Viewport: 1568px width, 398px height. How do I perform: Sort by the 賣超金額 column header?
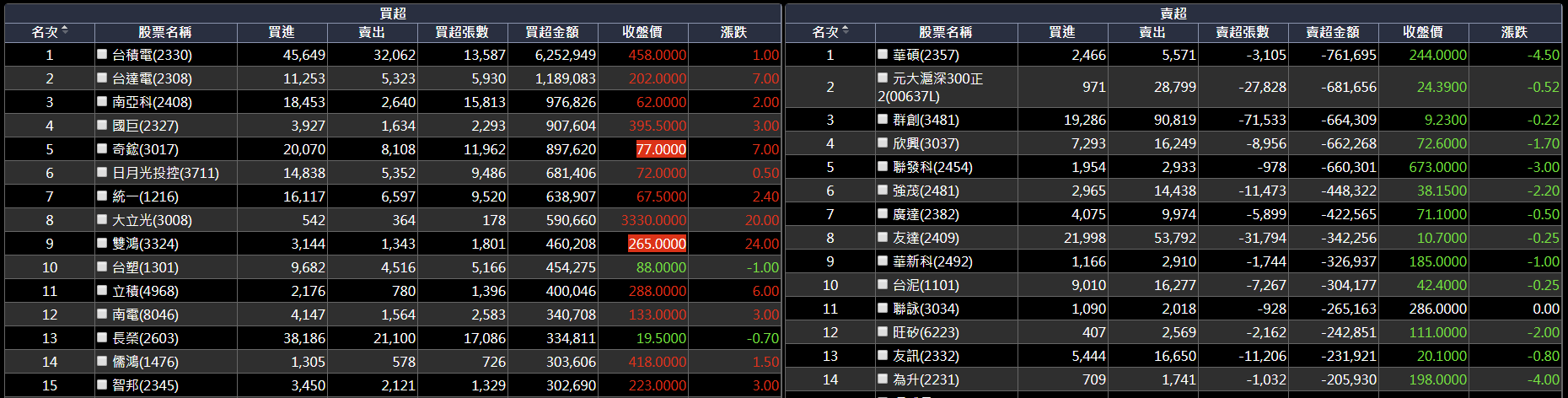(x=1333, y=32)
